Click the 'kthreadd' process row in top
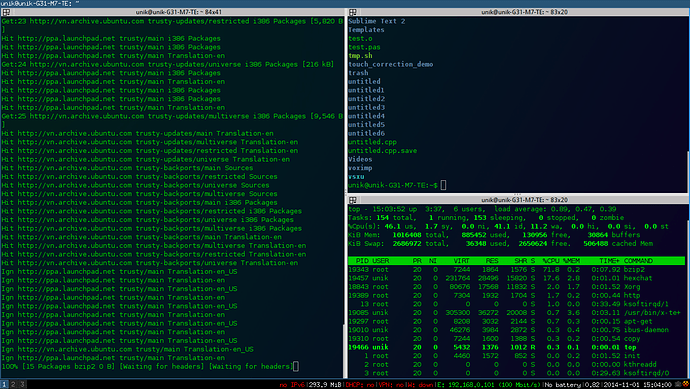Image resolution: width=690 pixels, height=389 pixels. [516, 364]
